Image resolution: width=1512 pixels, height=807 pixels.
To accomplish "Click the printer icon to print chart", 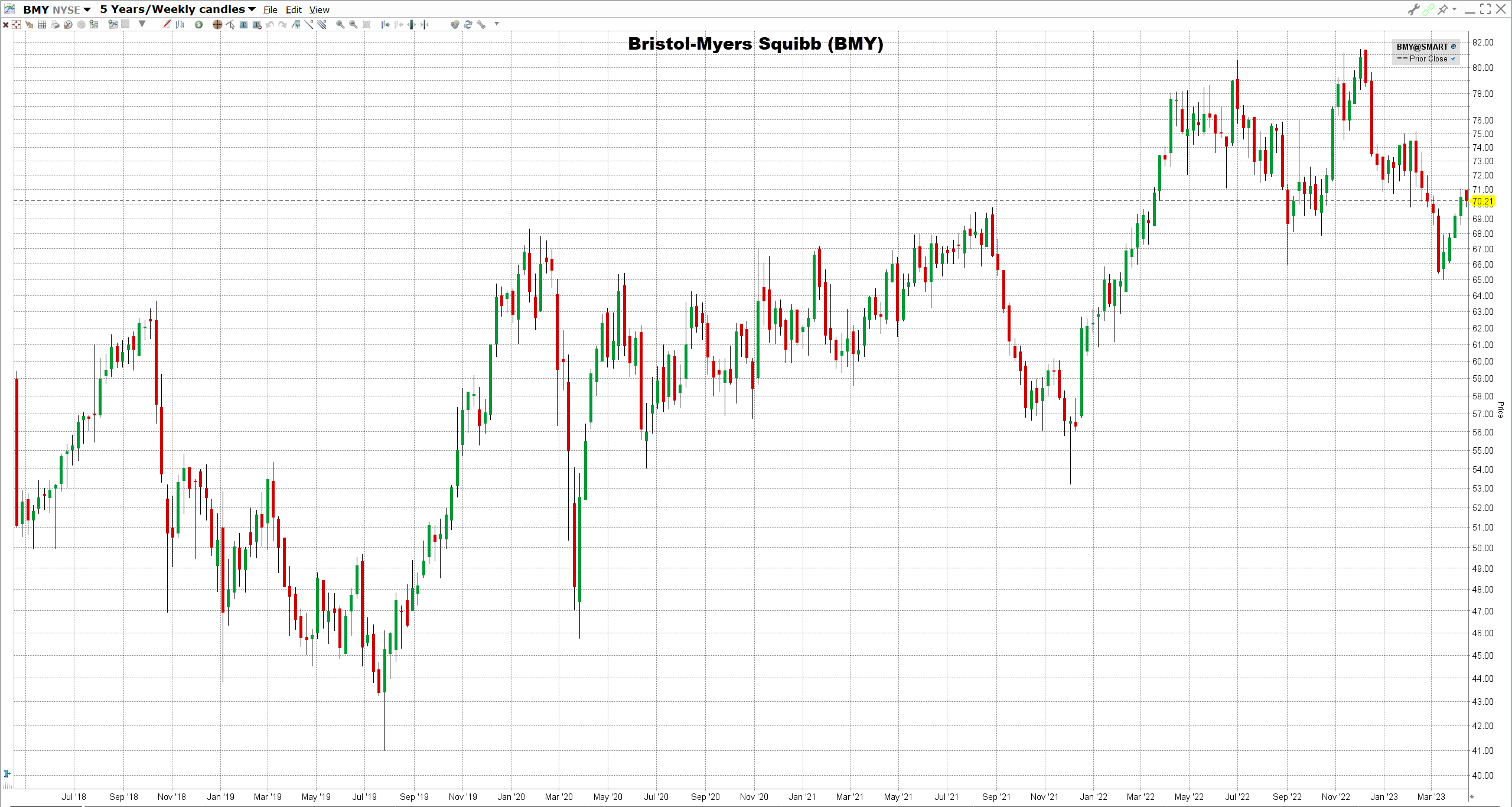I will pyautogui.click(x=55, y=24).
